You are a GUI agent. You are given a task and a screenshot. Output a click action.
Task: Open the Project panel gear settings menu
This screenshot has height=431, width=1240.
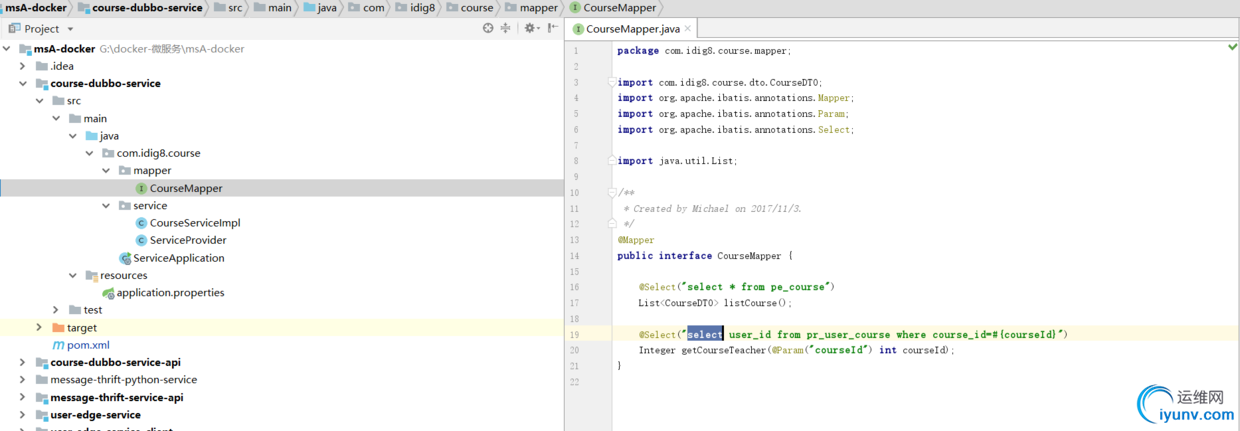[531, 29]
